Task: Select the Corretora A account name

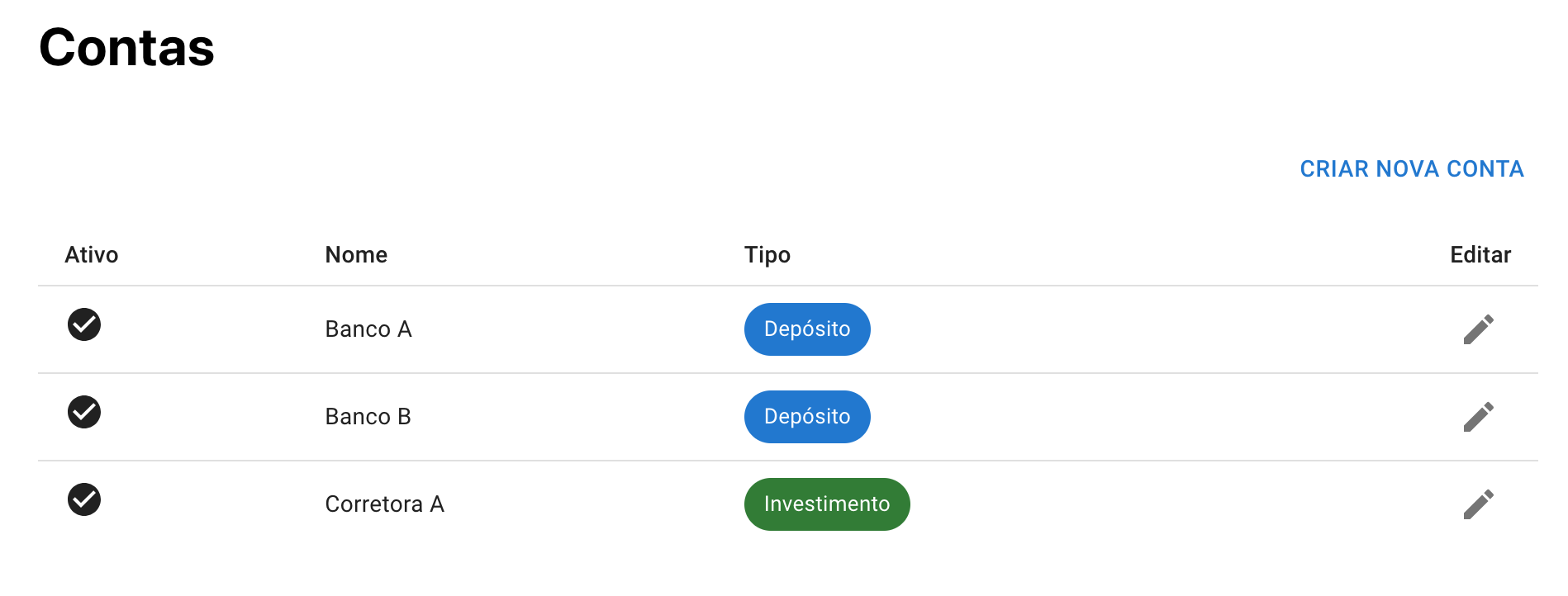Action: pos(385,504)
